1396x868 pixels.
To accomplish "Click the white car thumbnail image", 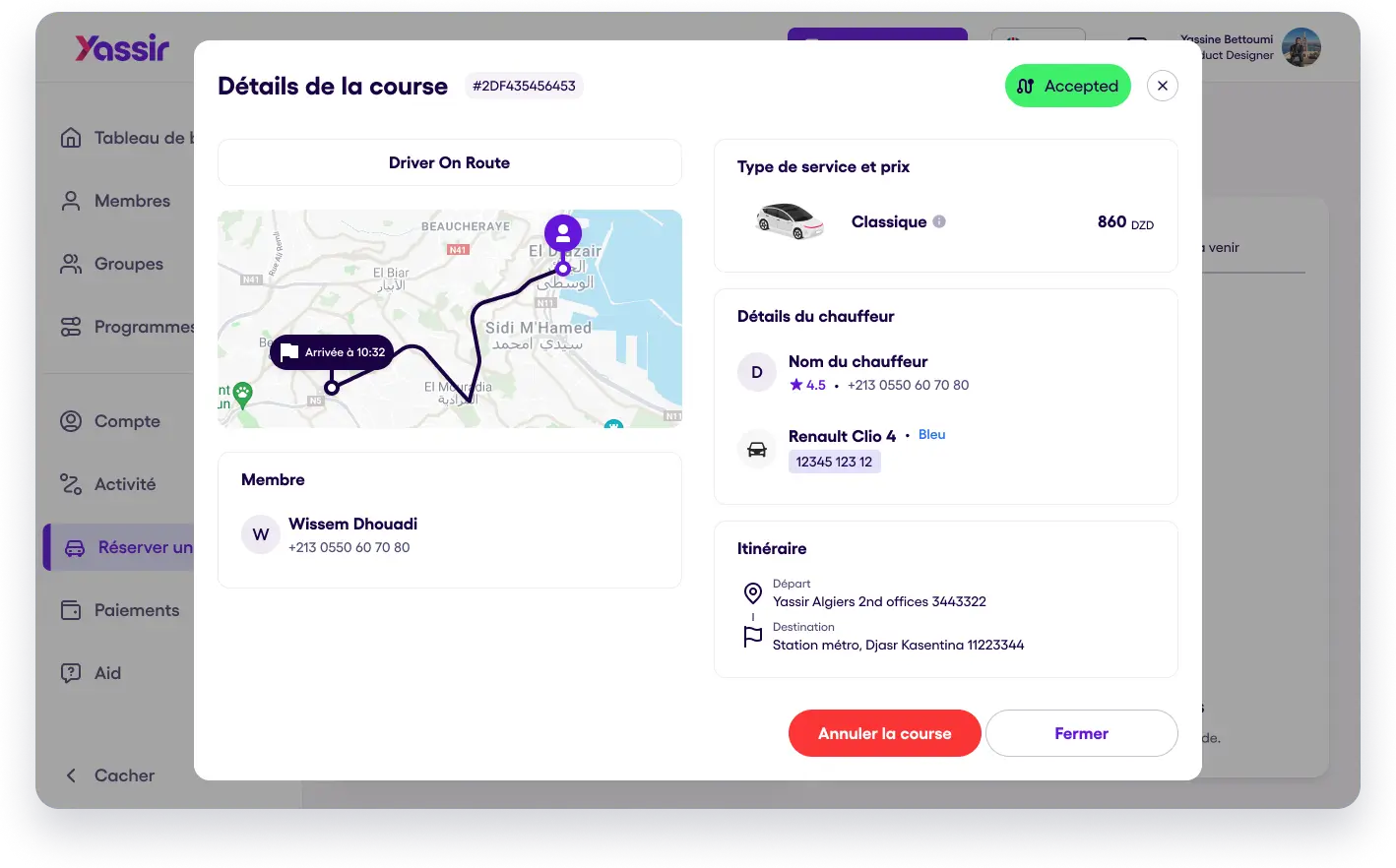I will pyautogui.click(x=790, y=221).
